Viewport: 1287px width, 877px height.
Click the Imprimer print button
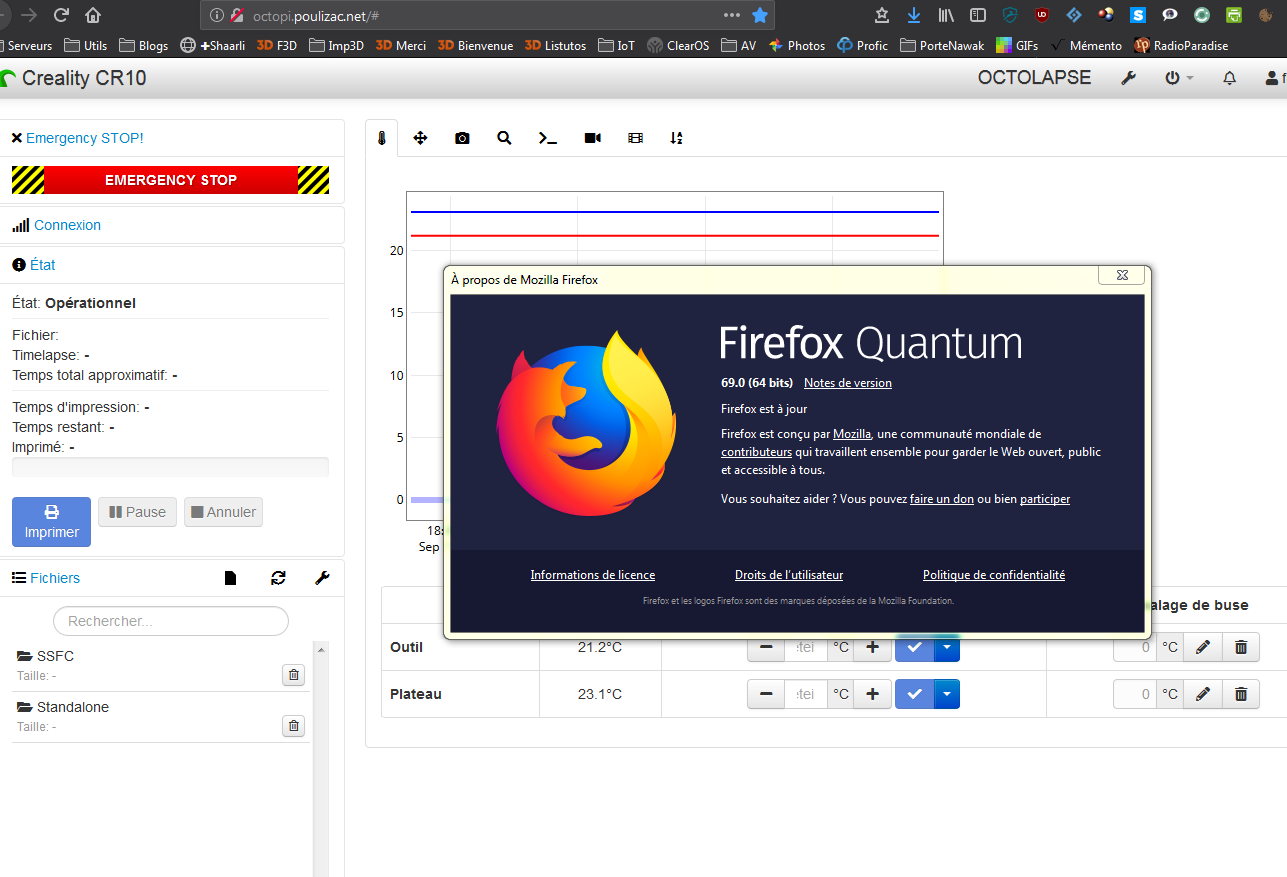51,522
